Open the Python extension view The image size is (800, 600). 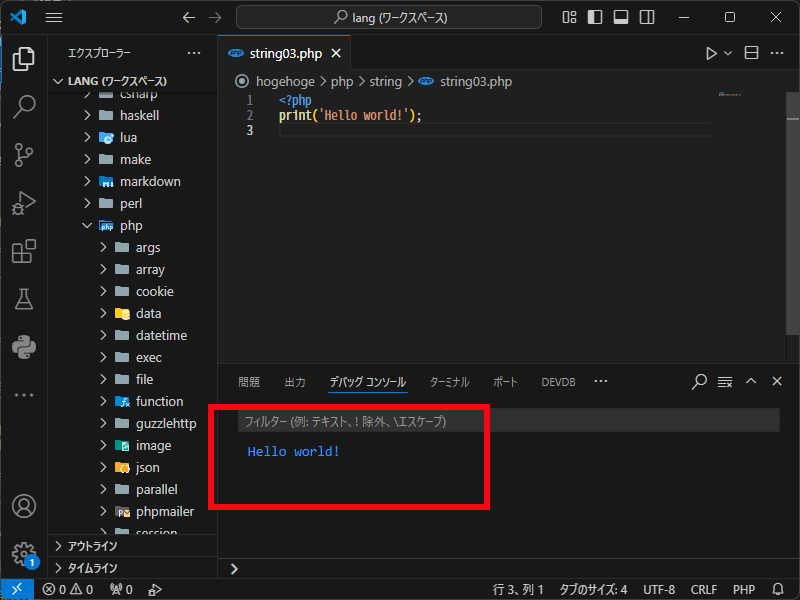[24, 347]
